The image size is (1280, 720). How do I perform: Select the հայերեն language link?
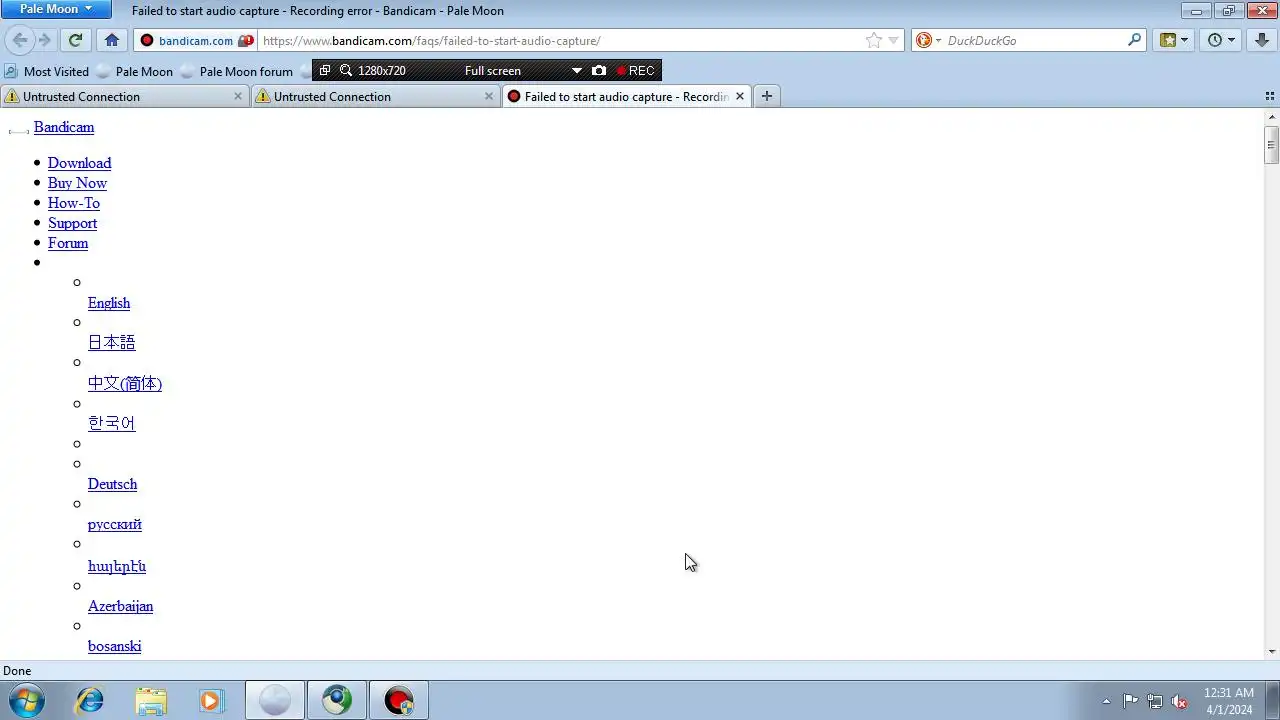(117, 566)
